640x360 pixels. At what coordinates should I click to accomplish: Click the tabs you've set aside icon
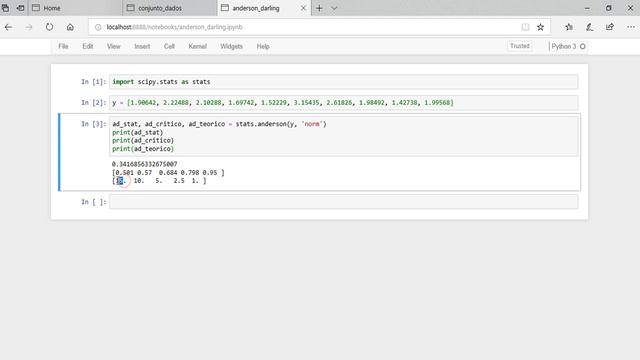coord(5,8)
